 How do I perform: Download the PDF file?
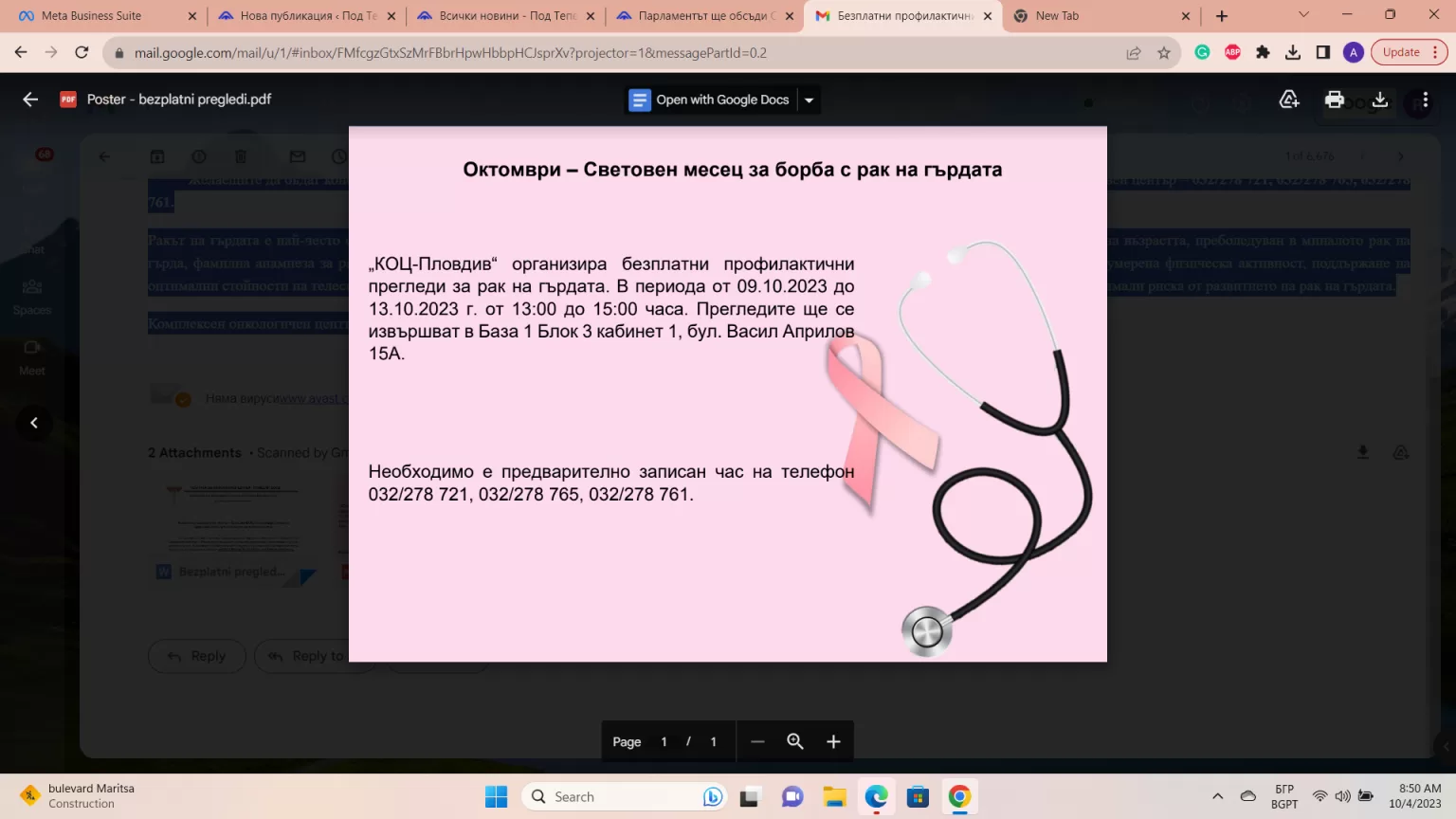pos(1380,100)
